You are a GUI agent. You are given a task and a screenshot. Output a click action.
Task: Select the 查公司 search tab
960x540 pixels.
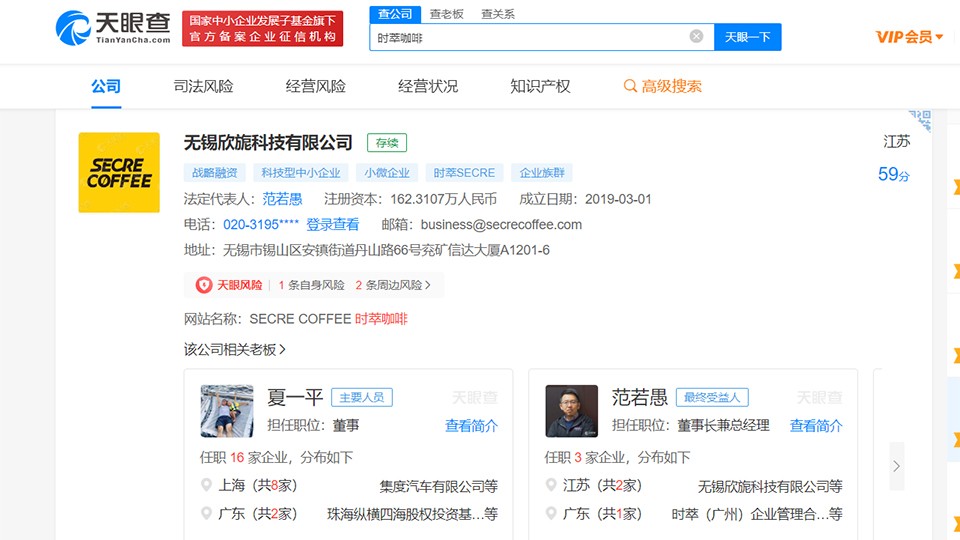(395, 14)
